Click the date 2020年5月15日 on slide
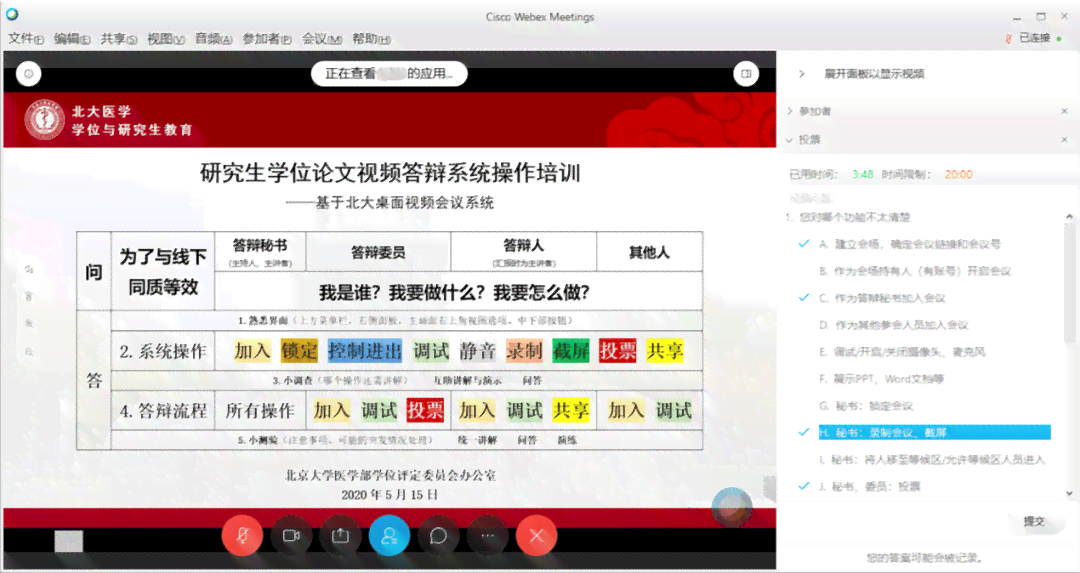 [x=389, y=494]
